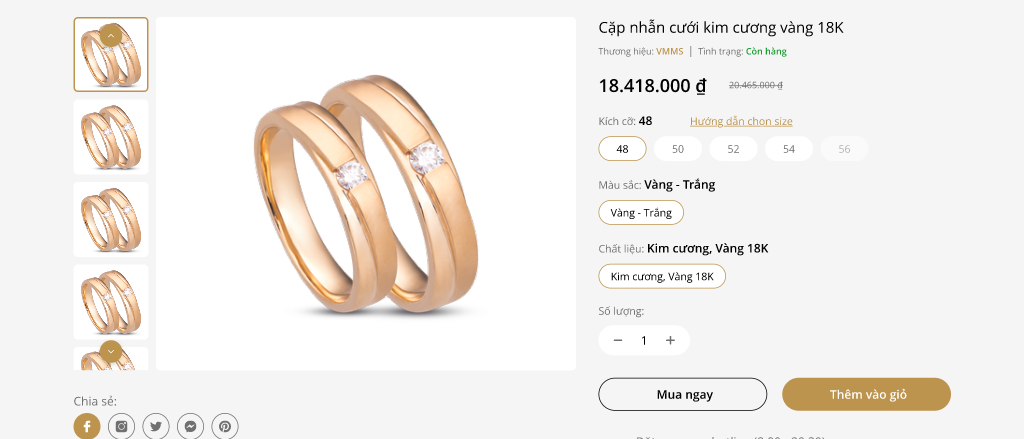This screenshot has width=1024, height=439.
Task: View the second ring thumbnail
Action: pos(111,137)
